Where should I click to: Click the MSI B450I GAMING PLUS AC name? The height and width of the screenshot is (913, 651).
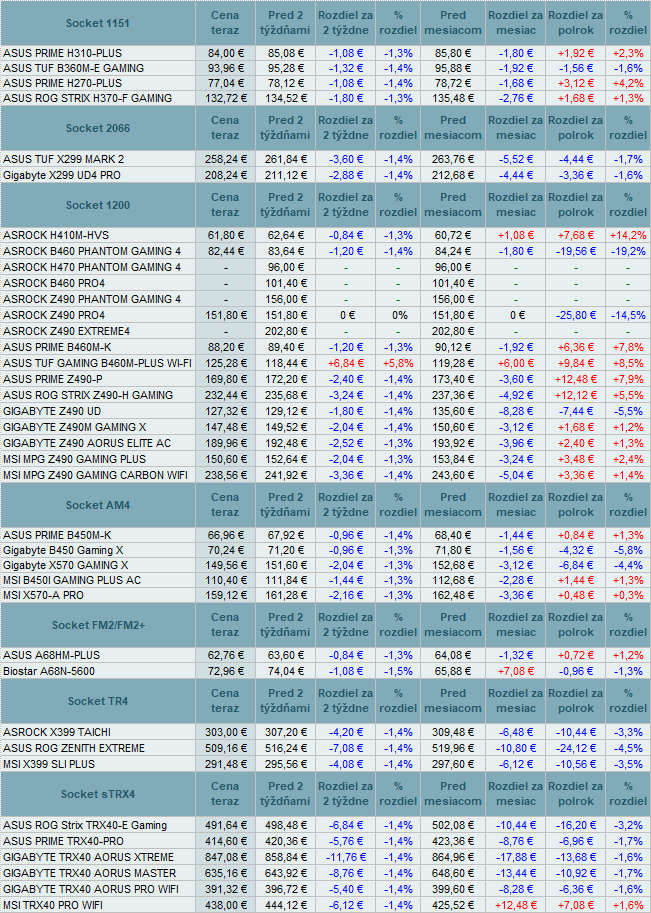tap(72, 581)
